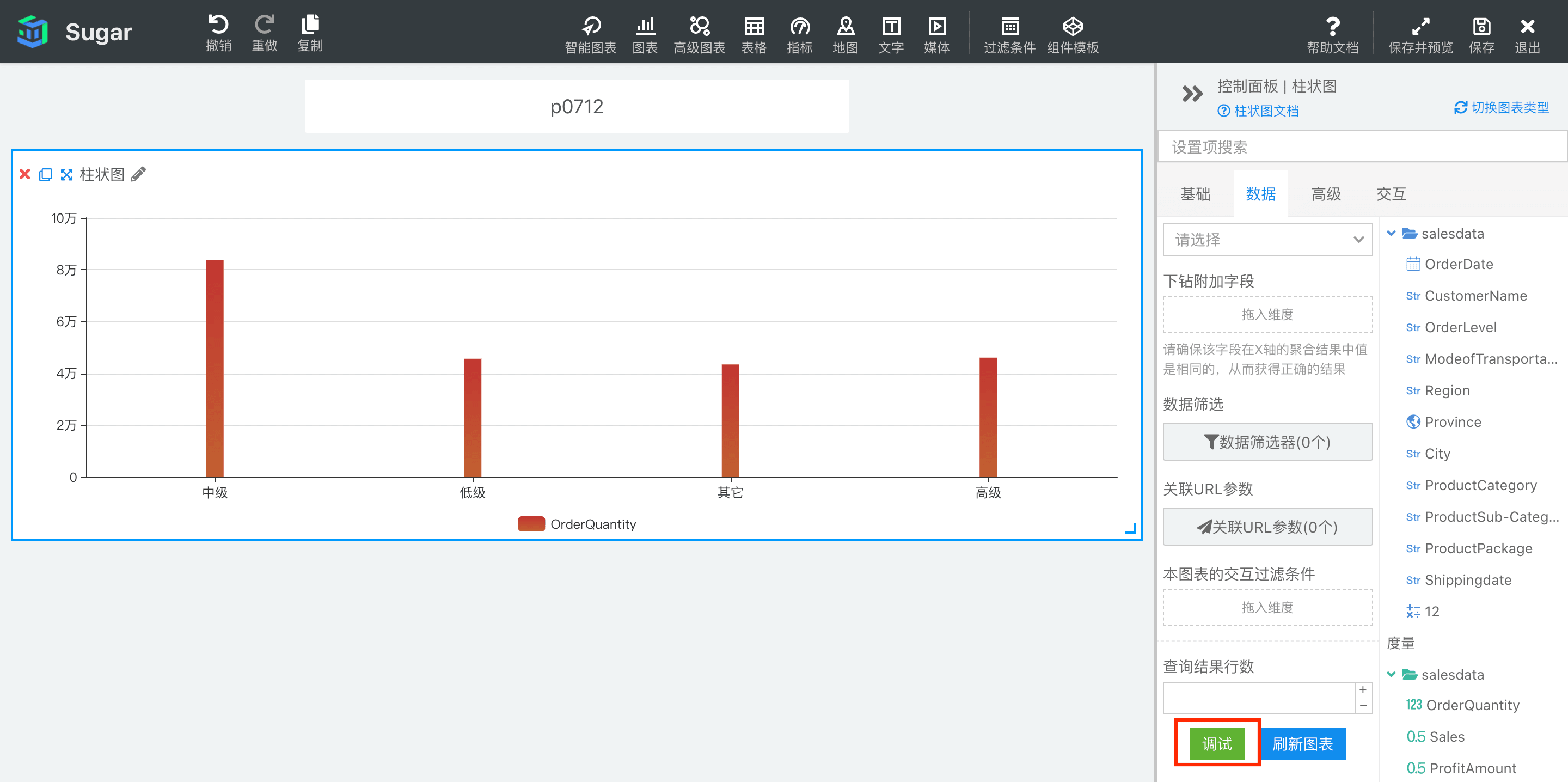This screenshot has height=782, width=1568.
Task: Click the green 调试 debug button
Action: point(1217,743)
